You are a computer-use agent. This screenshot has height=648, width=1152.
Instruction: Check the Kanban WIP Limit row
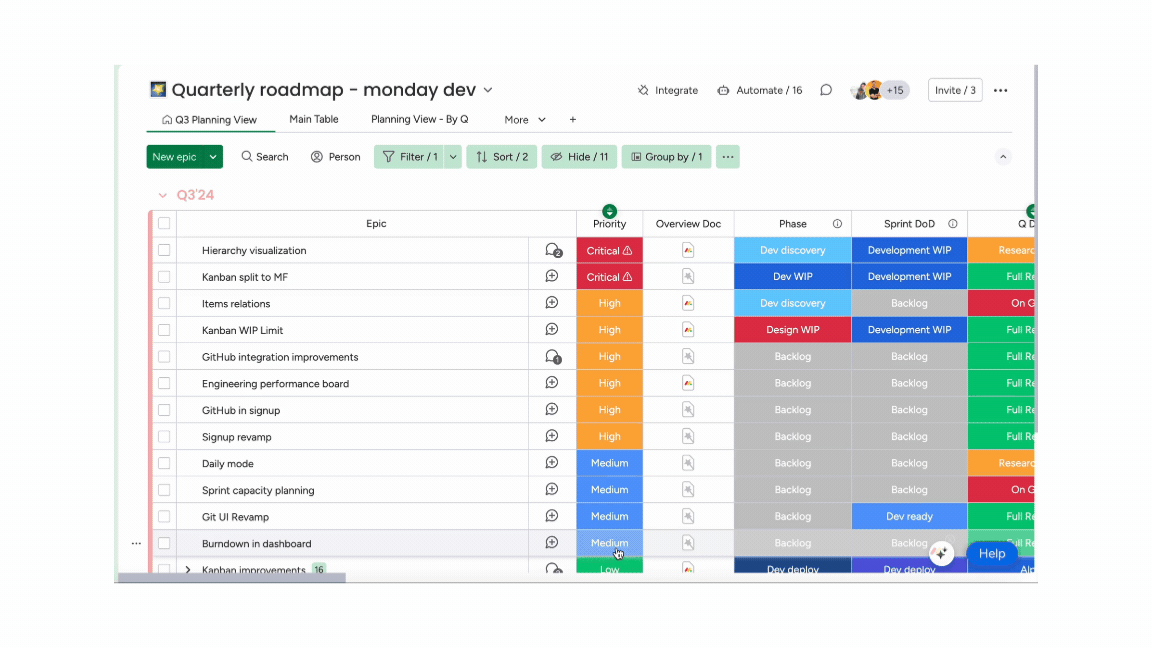pos(164,330)
